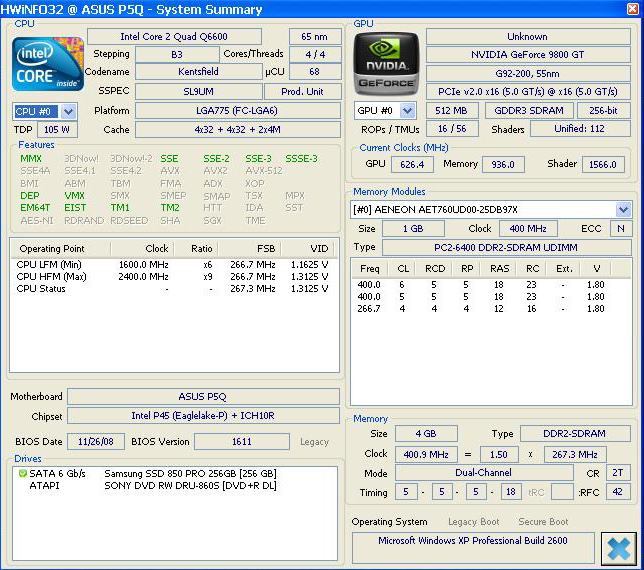The width and height of the screenshot is (644, 570).
Task: Click the green SATA drive status icon
Action: 23,473
